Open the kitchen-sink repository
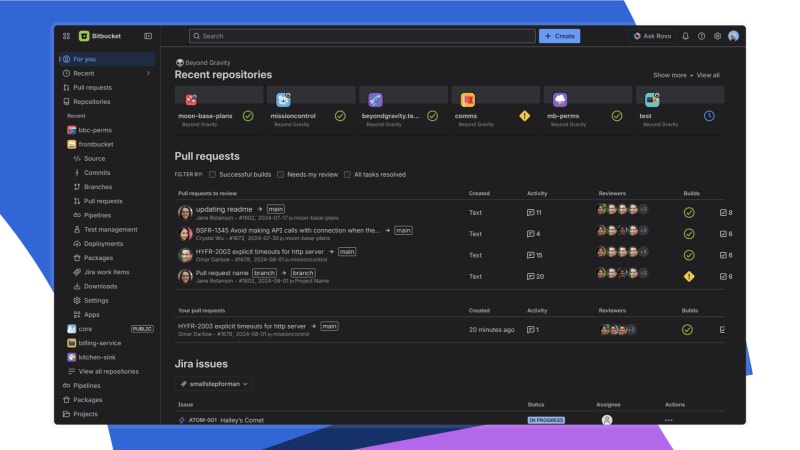The height and width of the screenshot is (450, 800). tap(97, 357)
